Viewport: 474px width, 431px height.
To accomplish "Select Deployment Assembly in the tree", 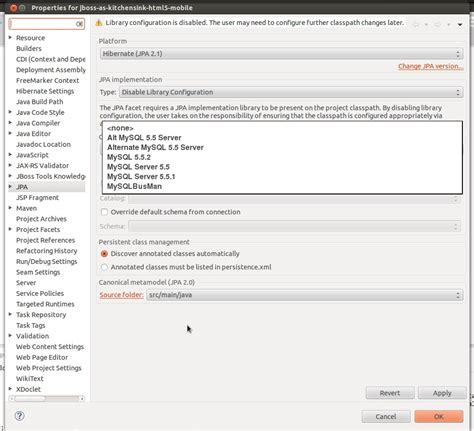I will pos(51,70).
